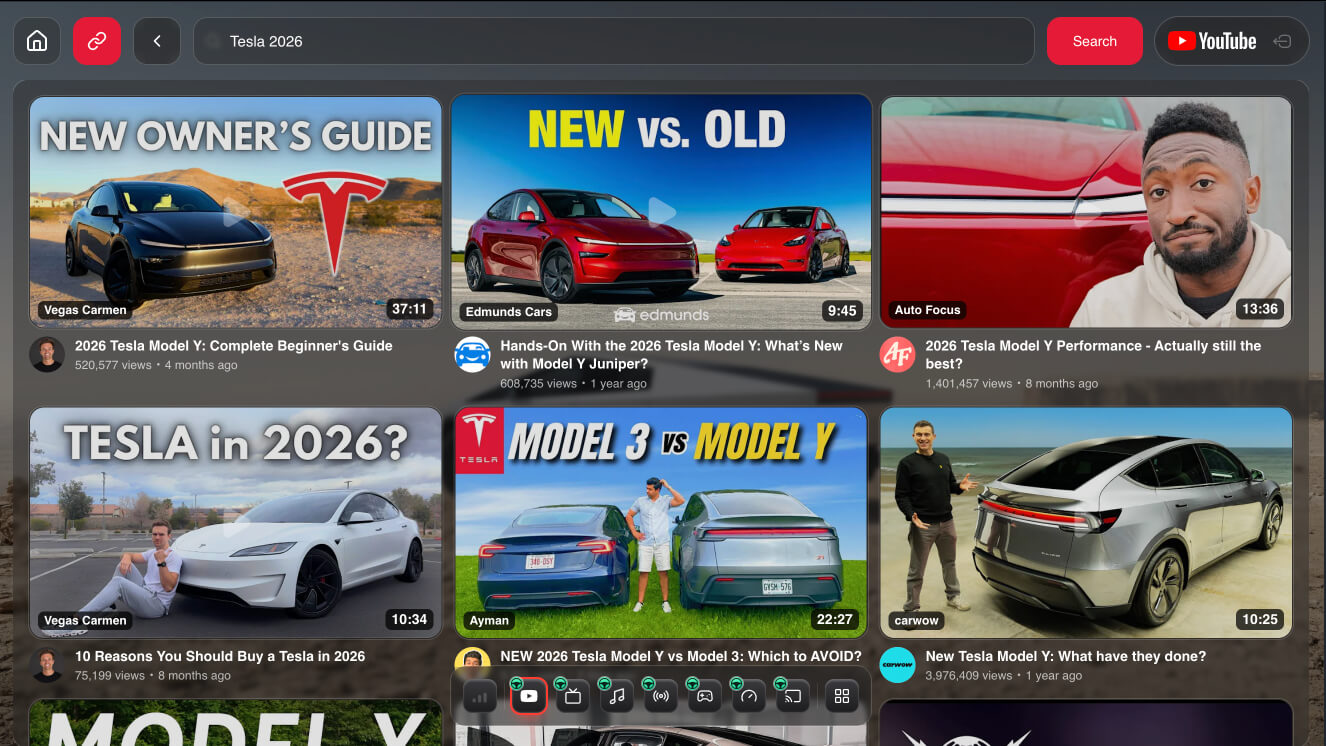Click Vegas Carmen avatar beside 10 Reasons title
Screen dimensions: 1326x746
47,665
